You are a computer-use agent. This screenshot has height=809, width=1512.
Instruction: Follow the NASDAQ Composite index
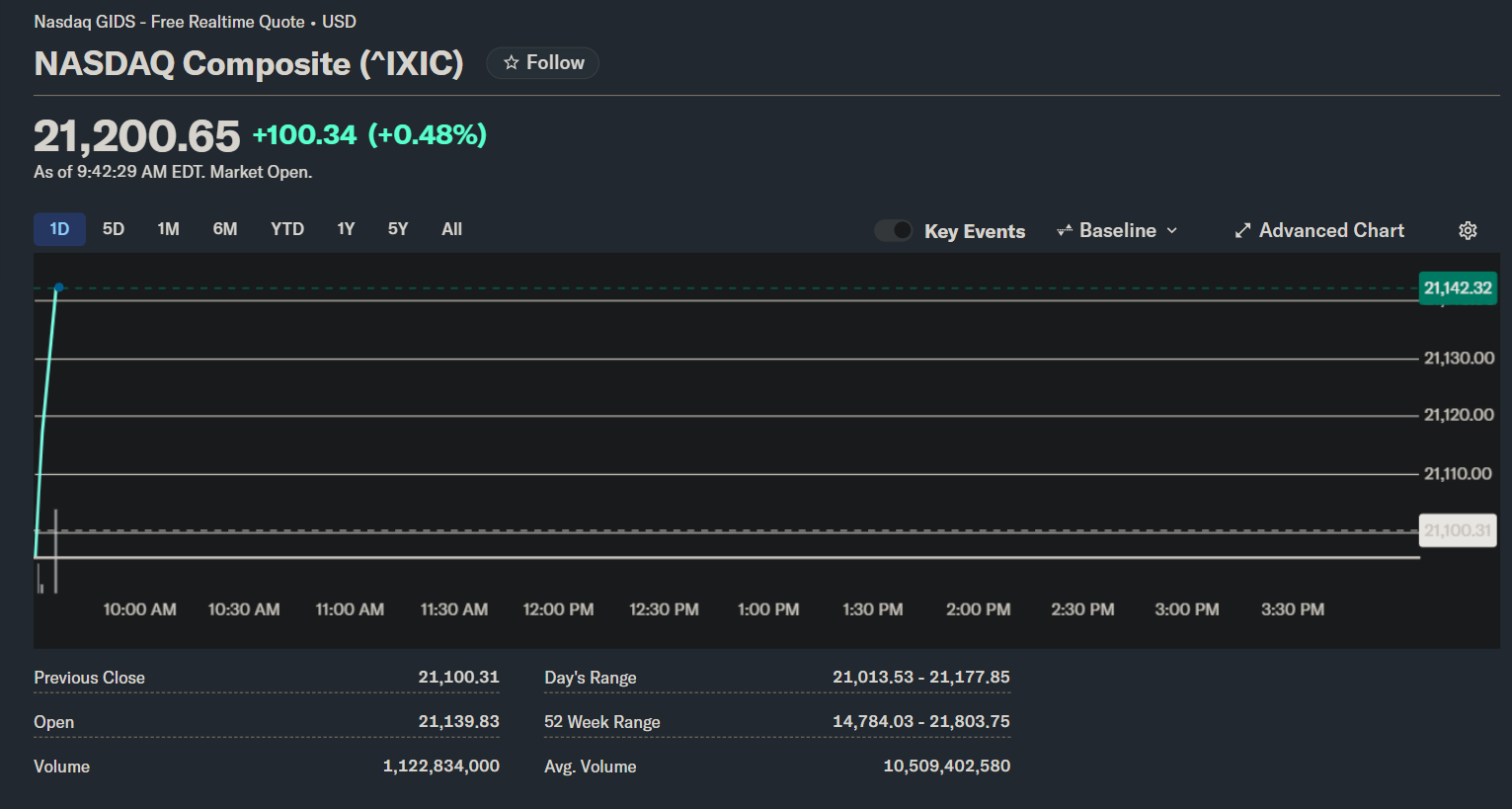(x=543, y=62)
